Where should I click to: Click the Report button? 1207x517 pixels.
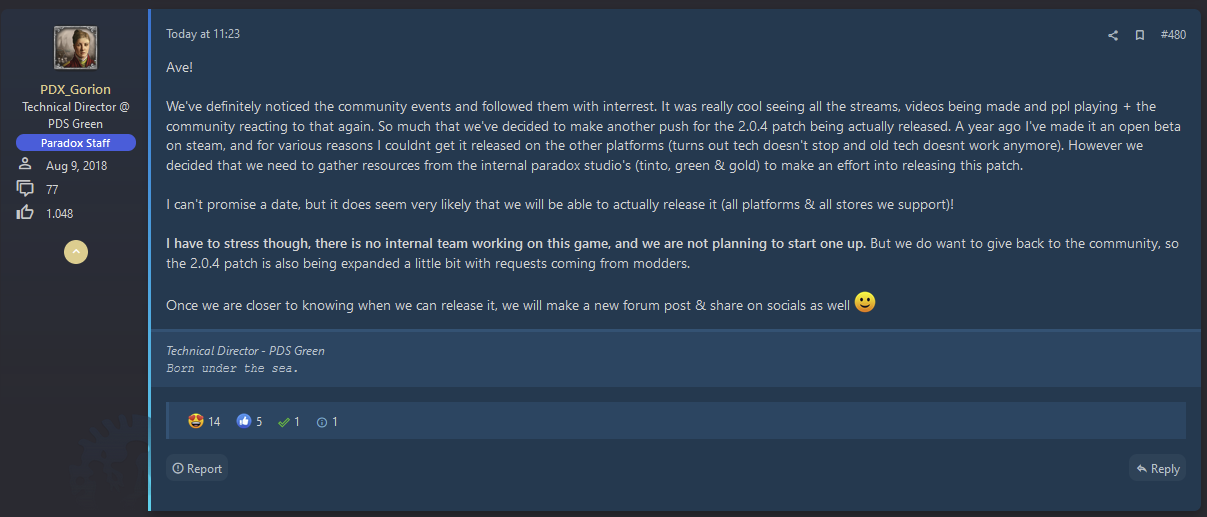(197, 468)
